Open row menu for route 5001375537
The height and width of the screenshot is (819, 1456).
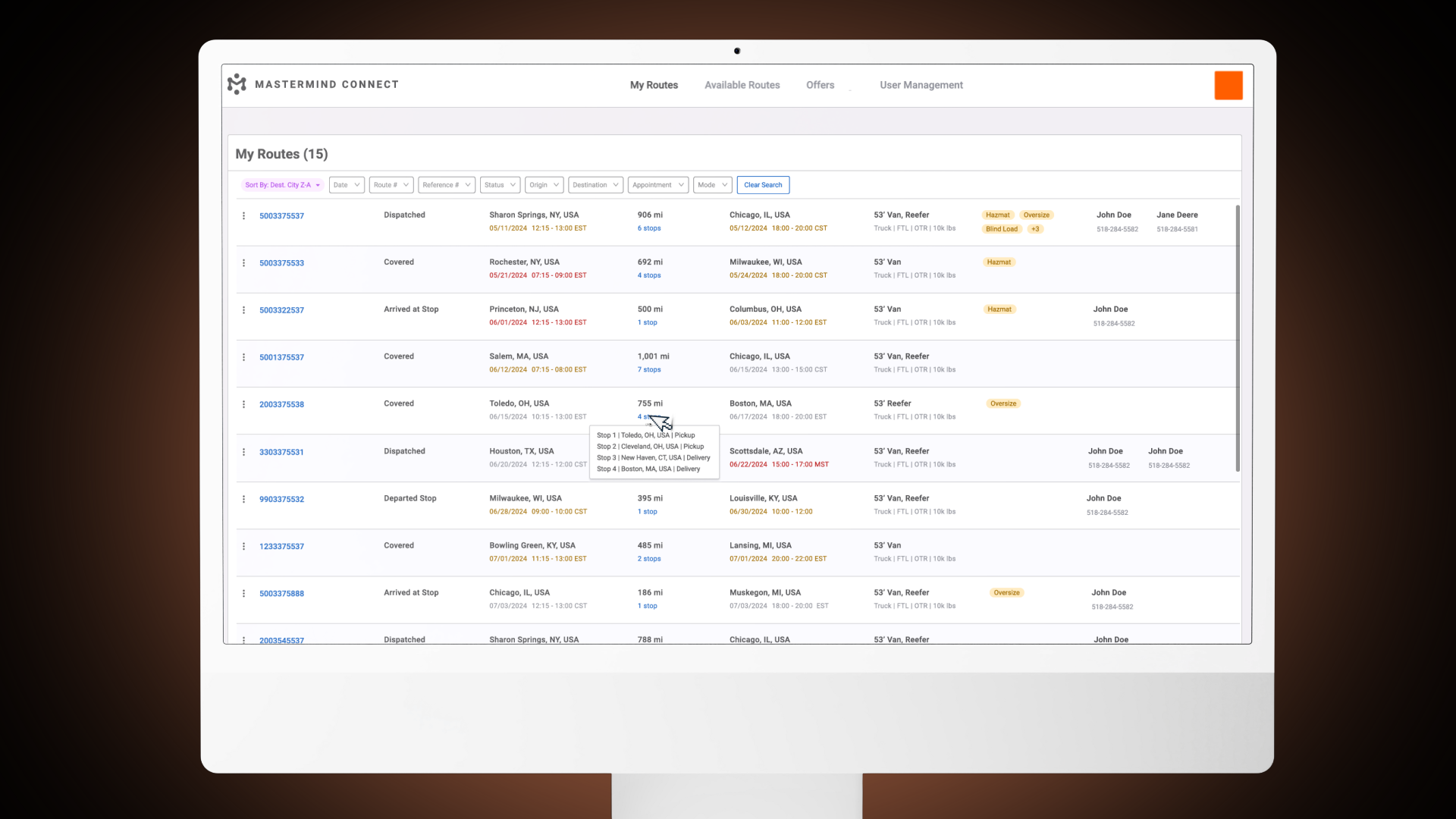click(243, 357)
